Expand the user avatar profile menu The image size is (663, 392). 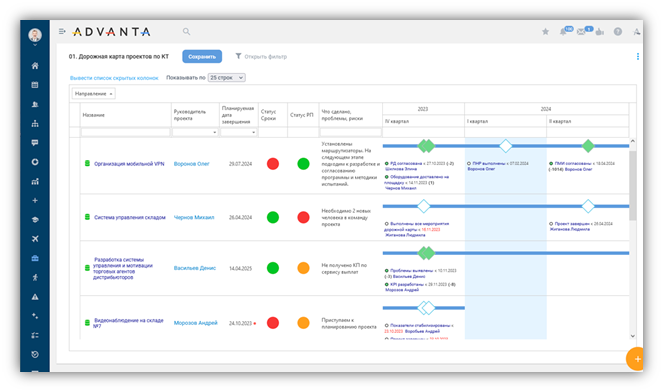pyautogui.click(x=35, y=36)
